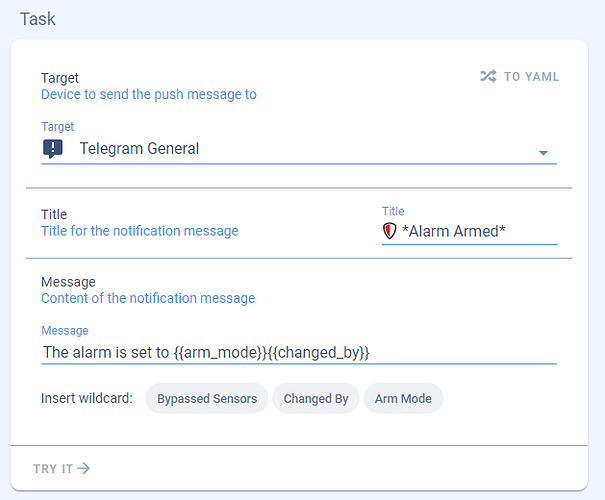Click into the Message text field
Viewport: 605px width, 500px height.
tap(298, 352)
